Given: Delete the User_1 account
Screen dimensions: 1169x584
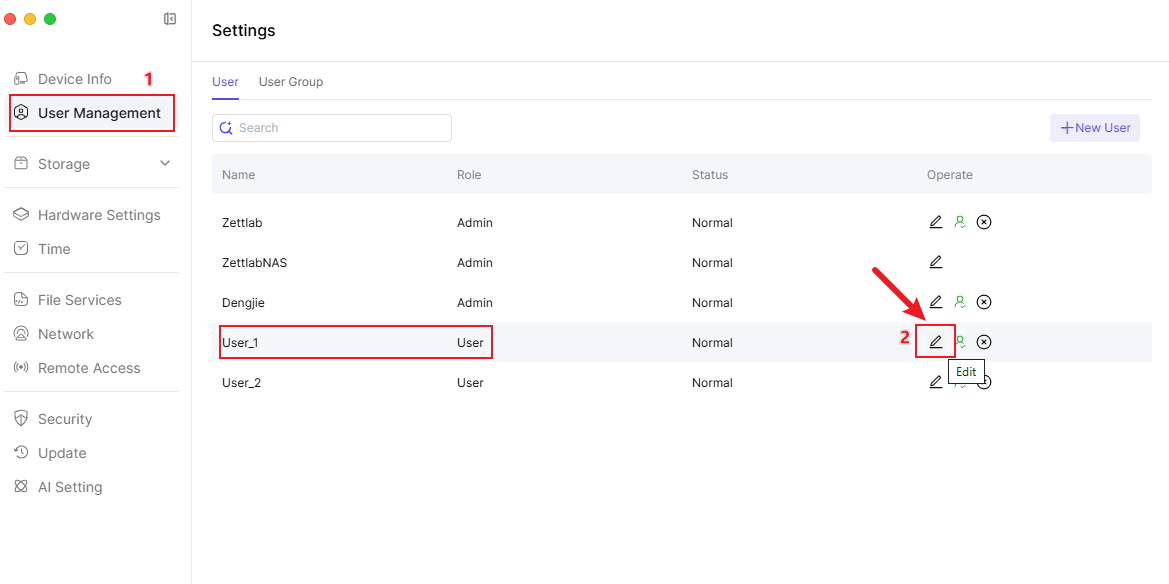Looking at the screenshot, I should click(x=984, y=342).
